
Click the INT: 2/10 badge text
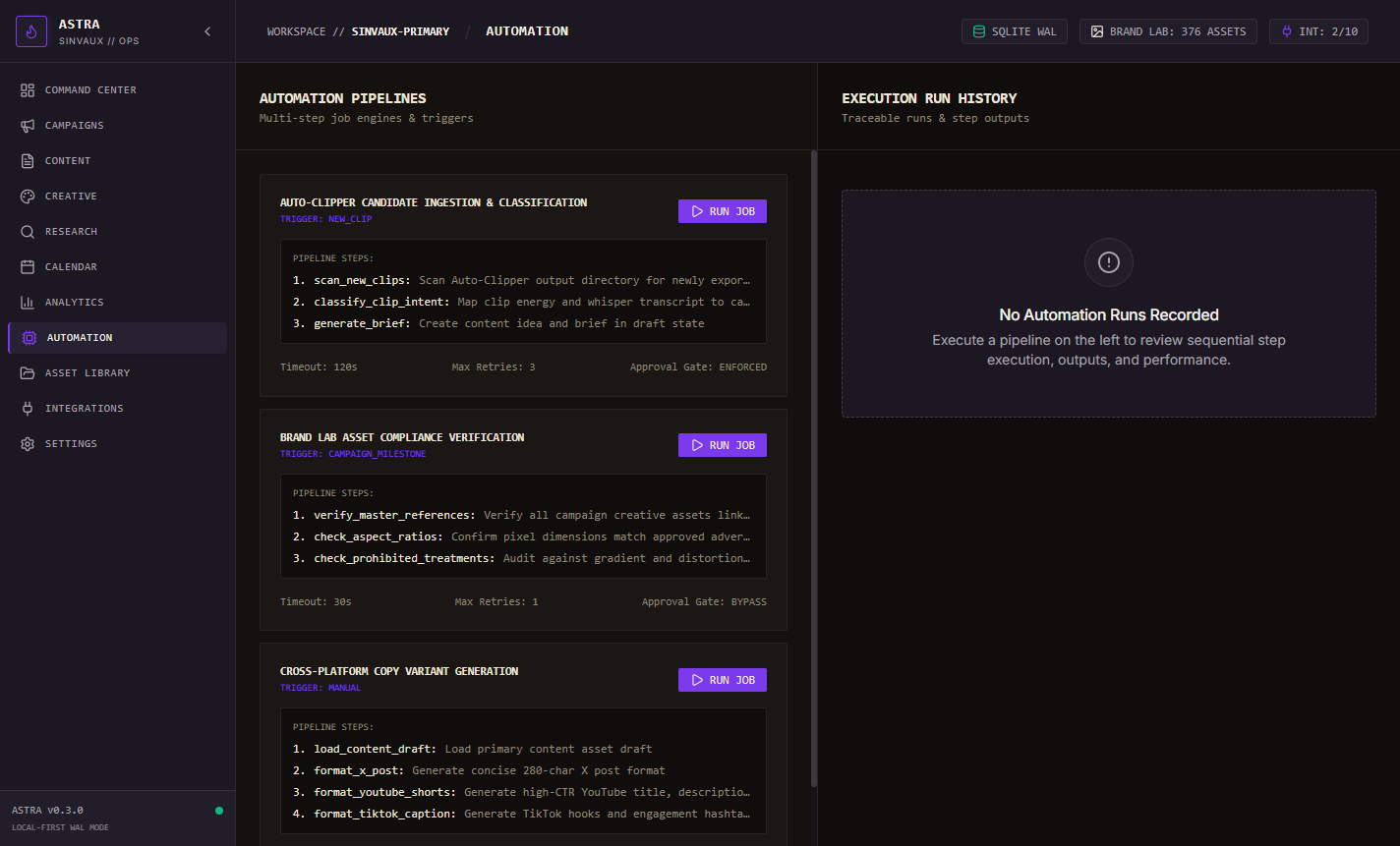click(1328, 31)
